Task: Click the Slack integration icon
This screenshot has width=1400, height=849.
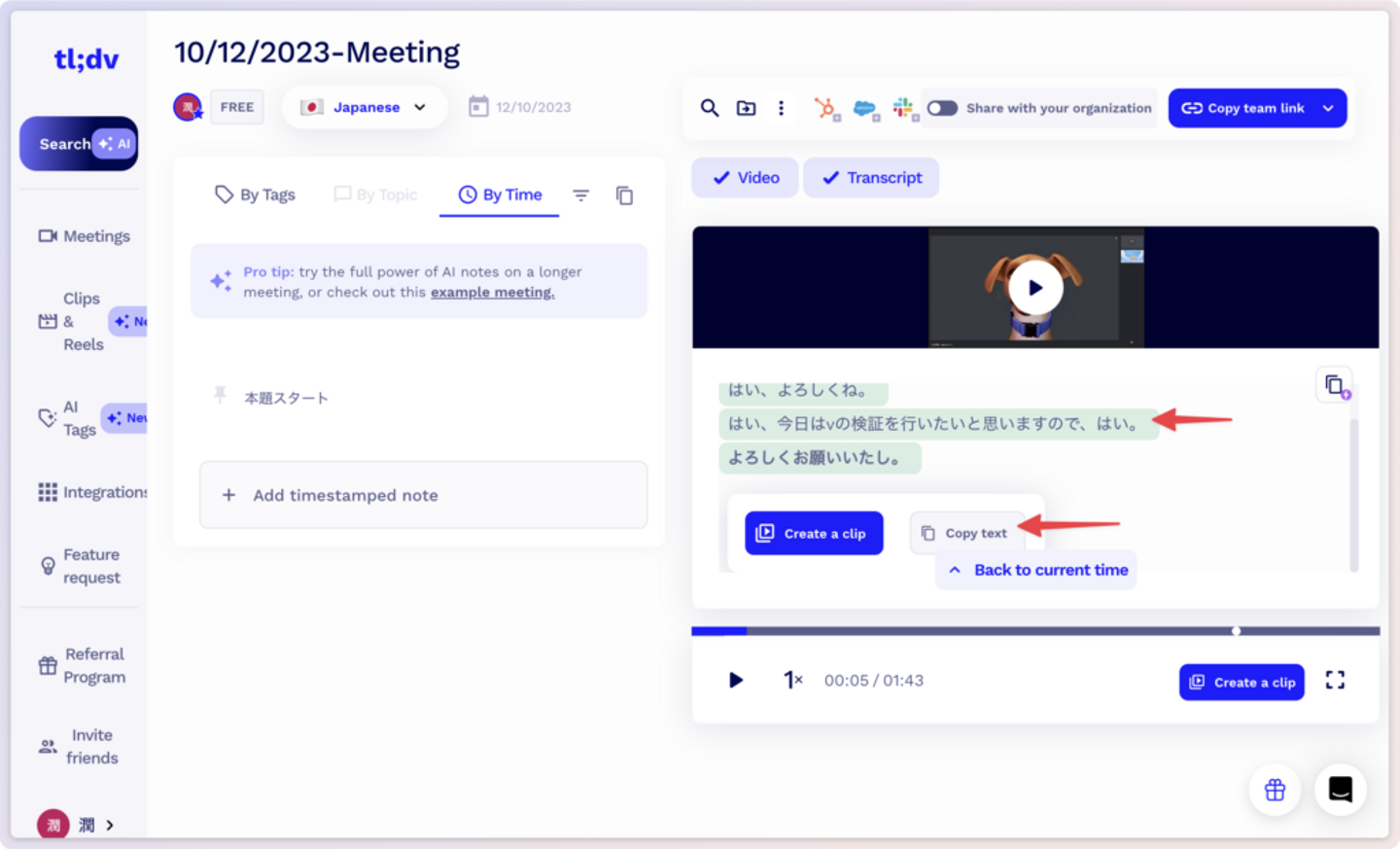Action: 904,108
